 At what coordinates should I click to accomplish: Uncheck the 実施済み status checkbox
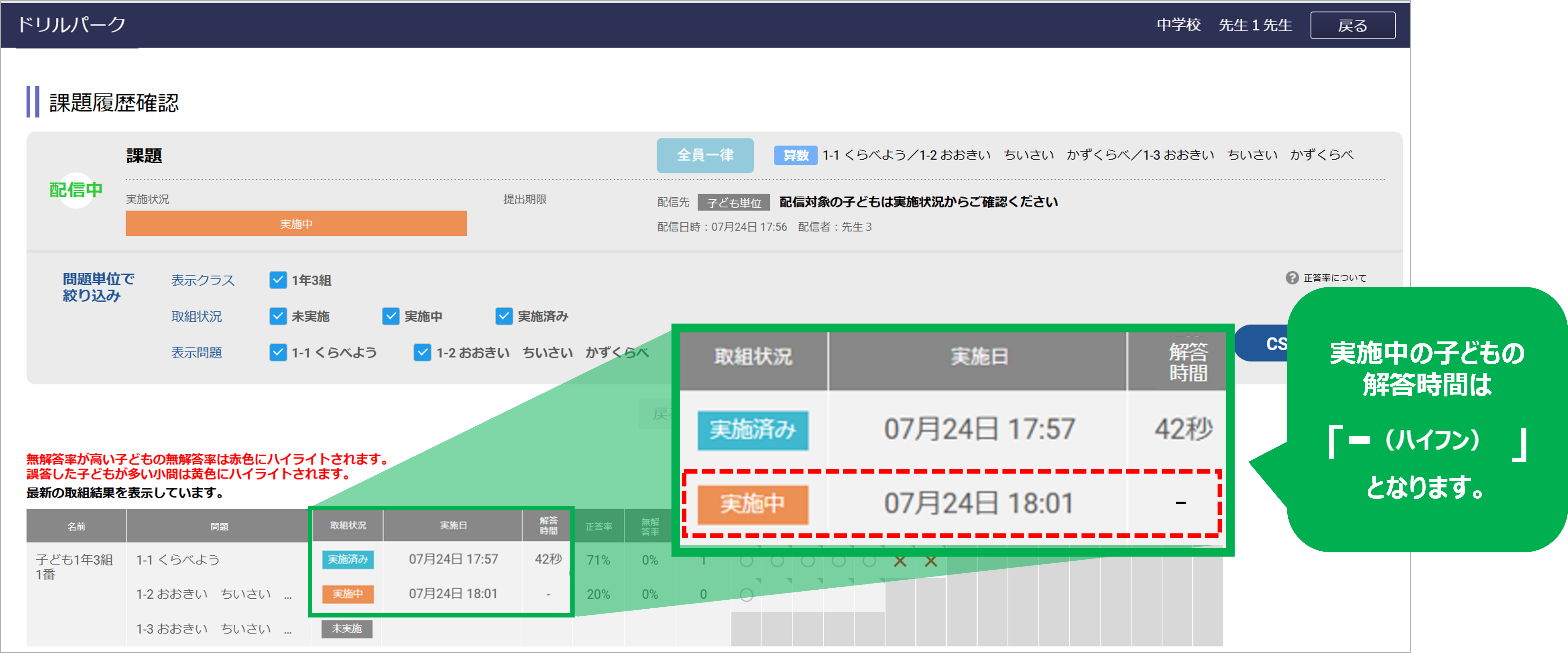click(503, 316)
